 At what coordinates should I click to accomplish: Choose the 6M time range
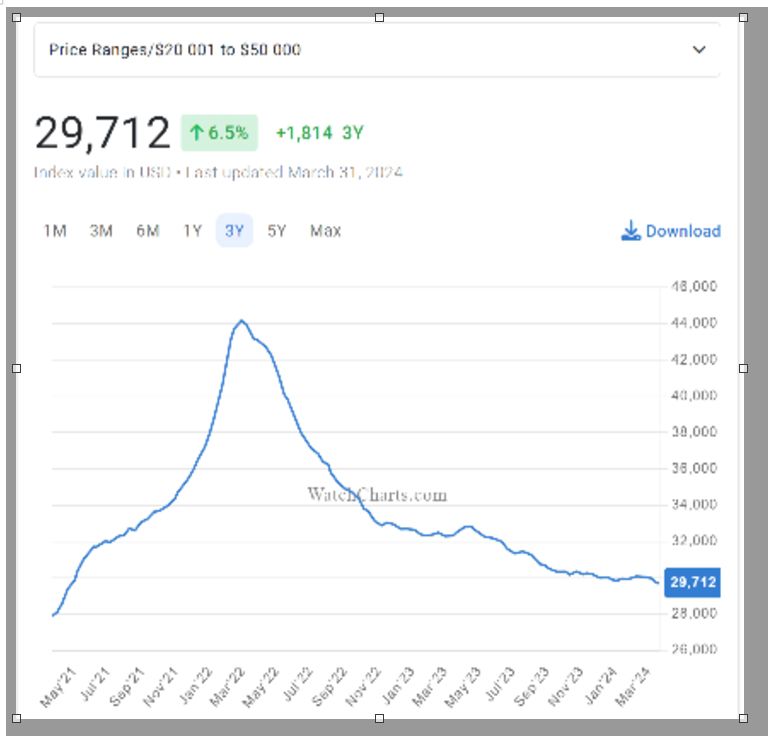147,231
